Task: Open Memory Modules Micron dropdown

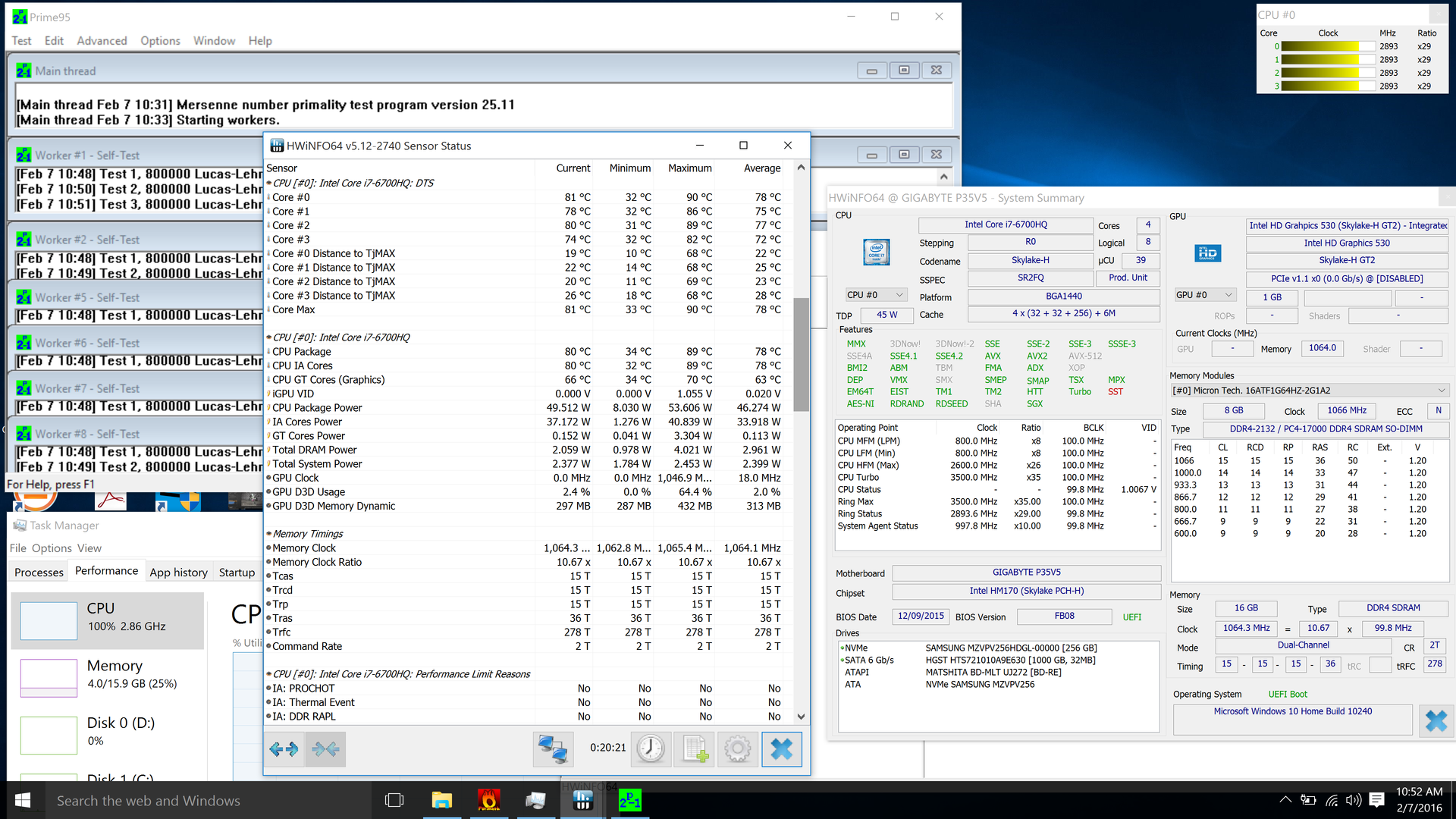Action: 1309,391
